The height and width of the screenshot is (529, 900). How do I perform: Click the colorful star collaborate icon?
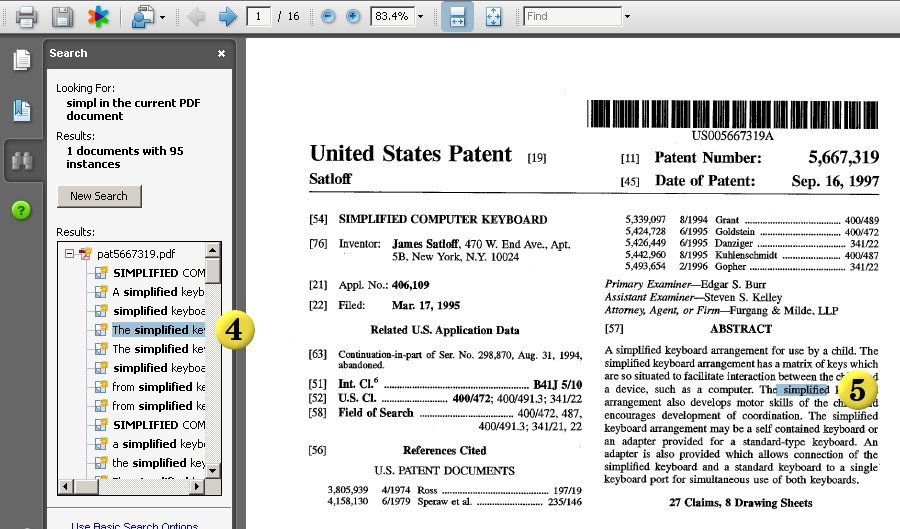coord(98,16)
